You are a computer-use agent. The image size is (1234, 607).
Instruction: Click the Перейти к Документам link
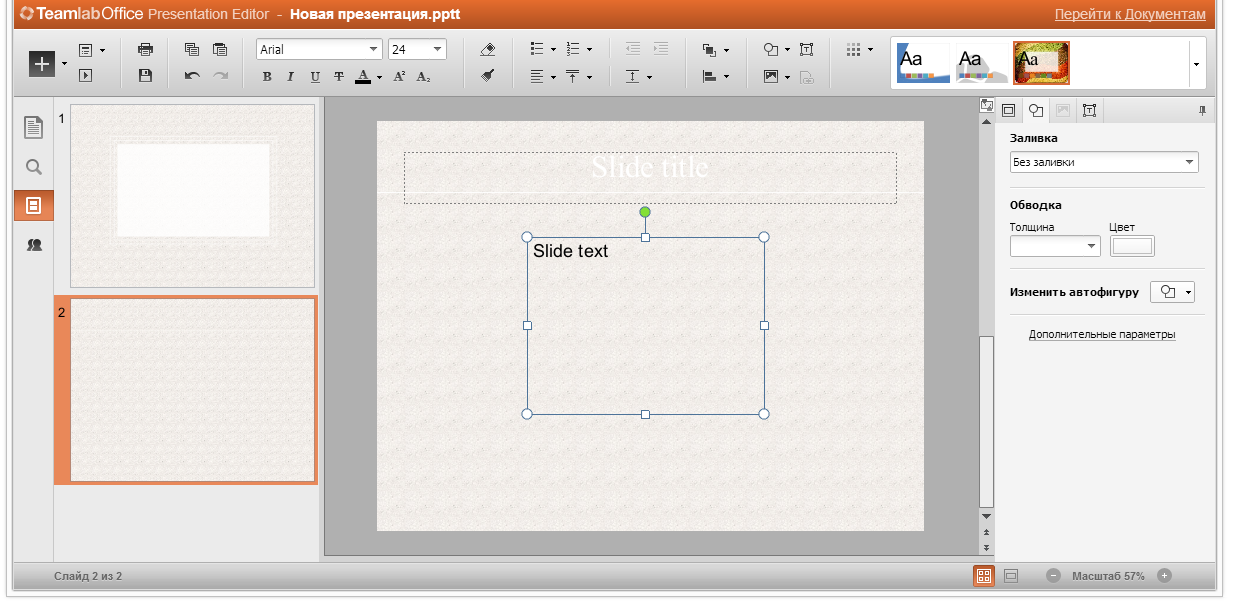click(x=1130, y=14)
